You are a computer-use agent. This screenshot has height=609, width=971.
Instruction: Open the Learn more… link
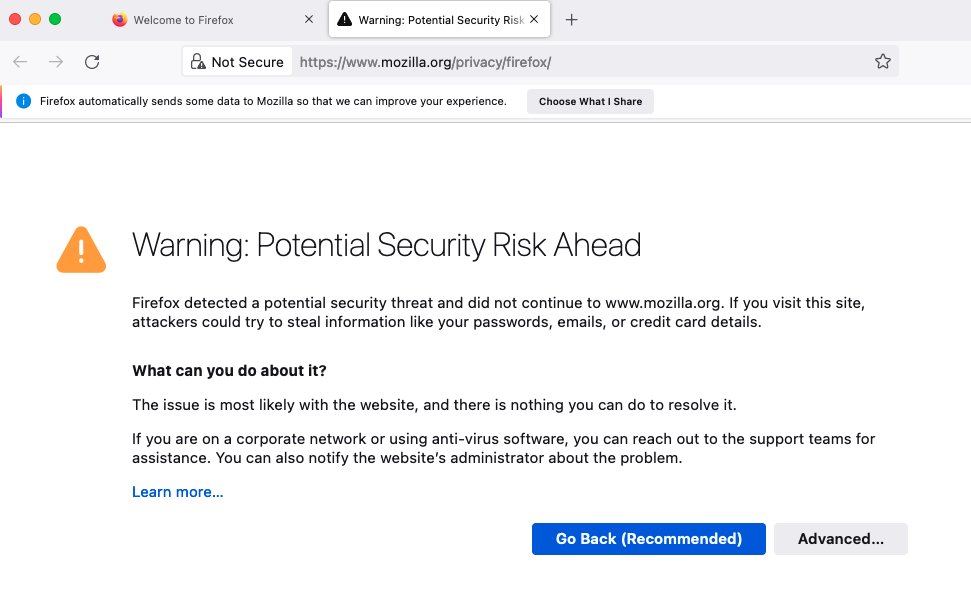tap(178, 492)
